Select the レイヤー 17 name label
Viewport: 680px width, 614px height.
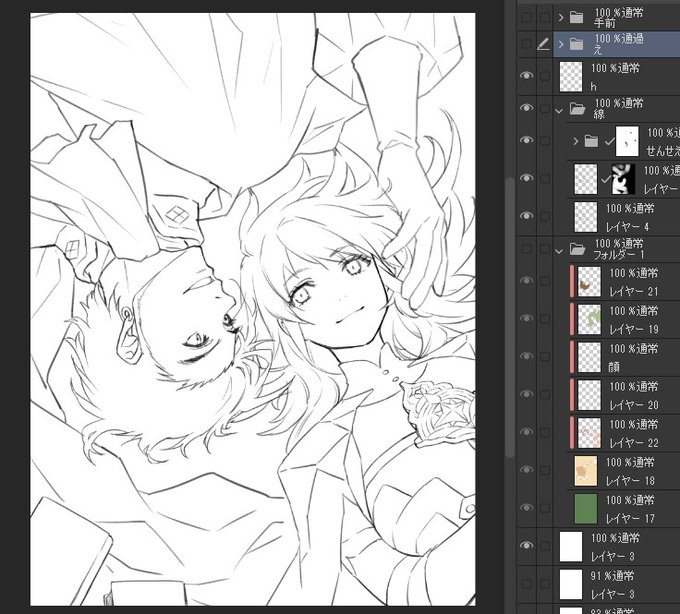[630, 518]
